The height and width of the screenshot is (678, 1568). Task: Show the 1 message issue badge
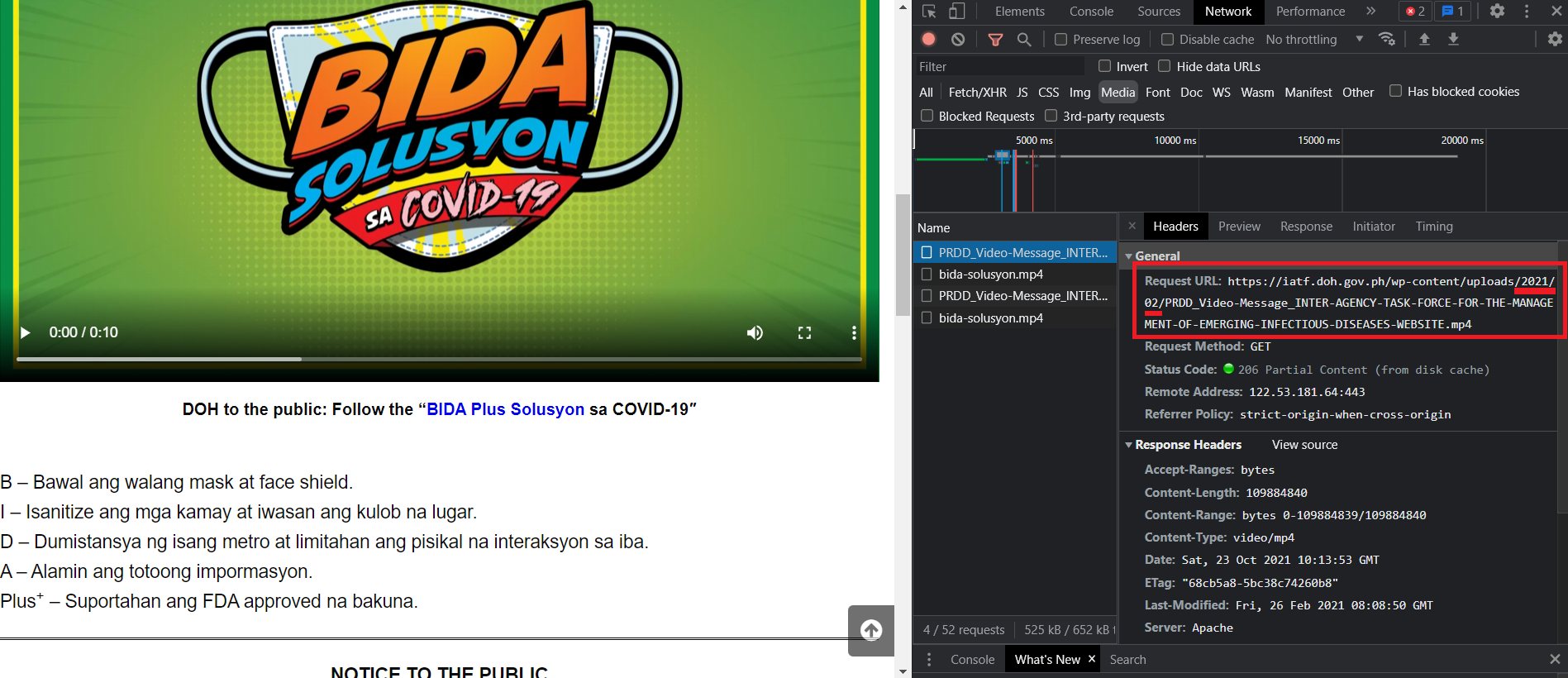pos(1453,12)
